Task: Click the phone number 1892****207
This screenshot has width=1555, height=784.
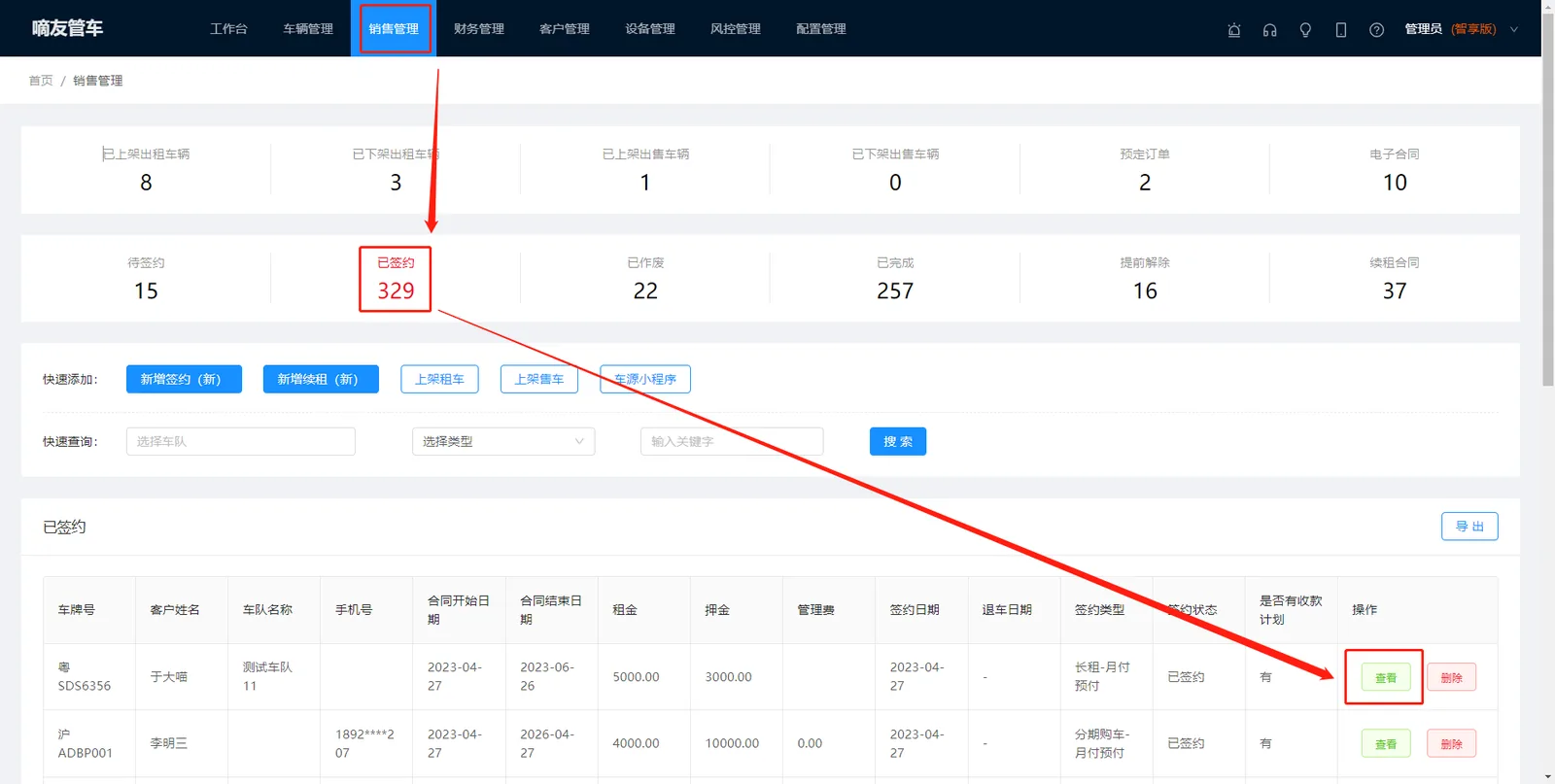Action: click(x=364, y=743)
